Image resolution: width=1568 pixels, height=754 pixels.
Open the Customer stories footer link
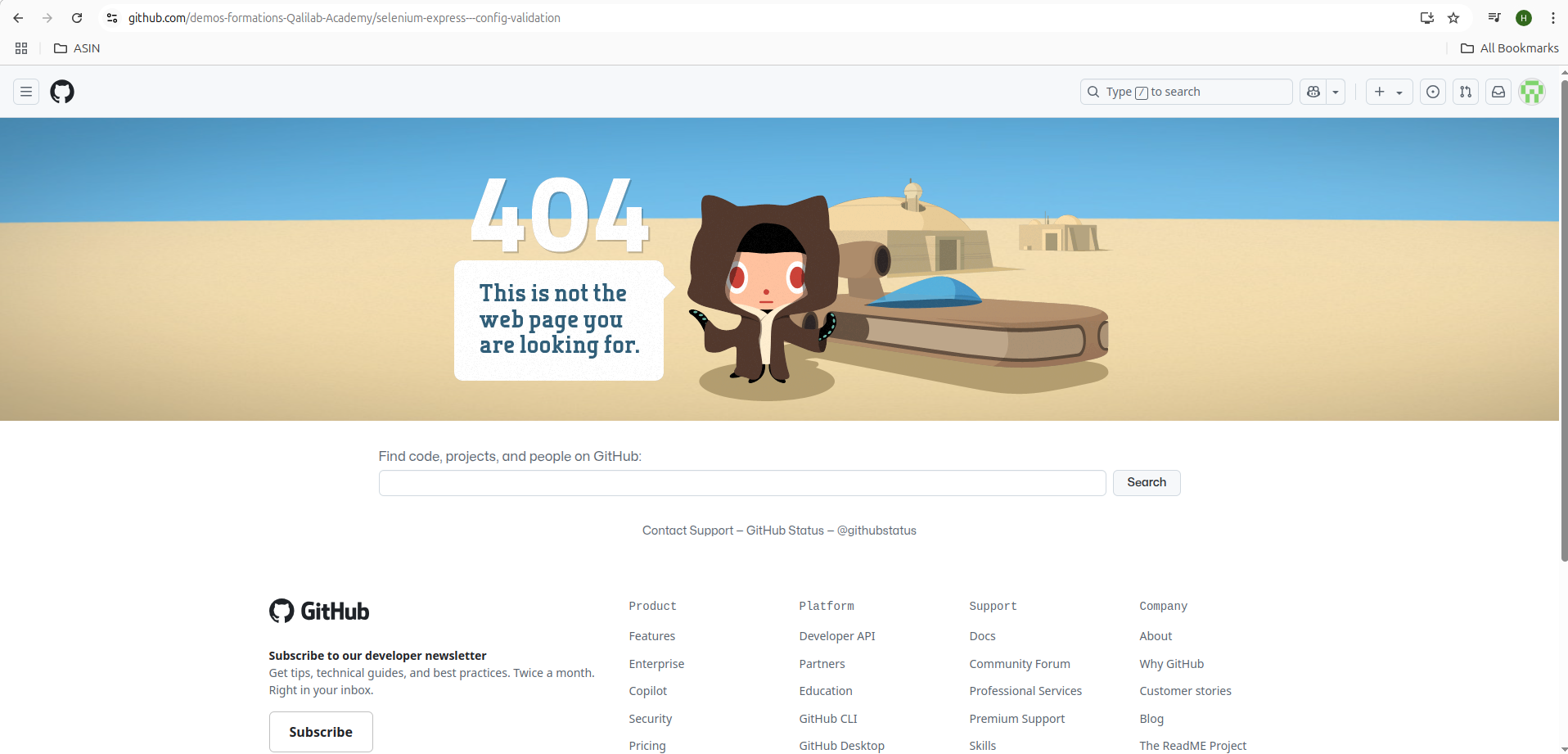click(1186, 691)
